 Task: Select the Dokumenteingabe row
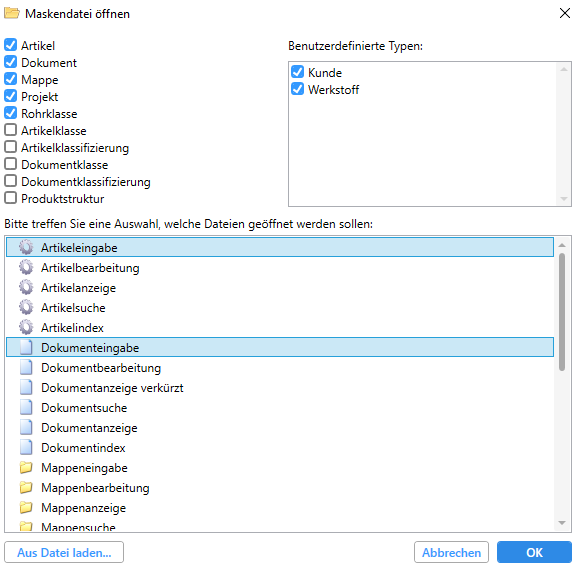[280, 347]
